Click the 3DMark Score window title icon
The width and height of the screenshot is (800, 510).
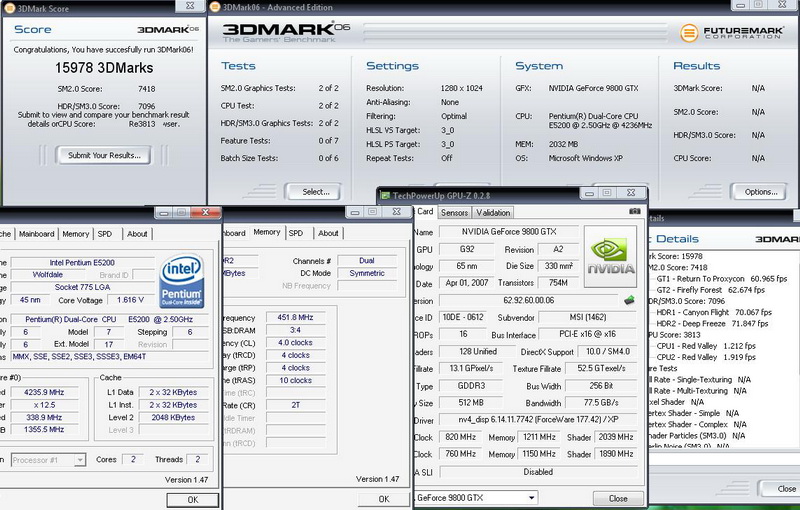(x=9, y=9)
